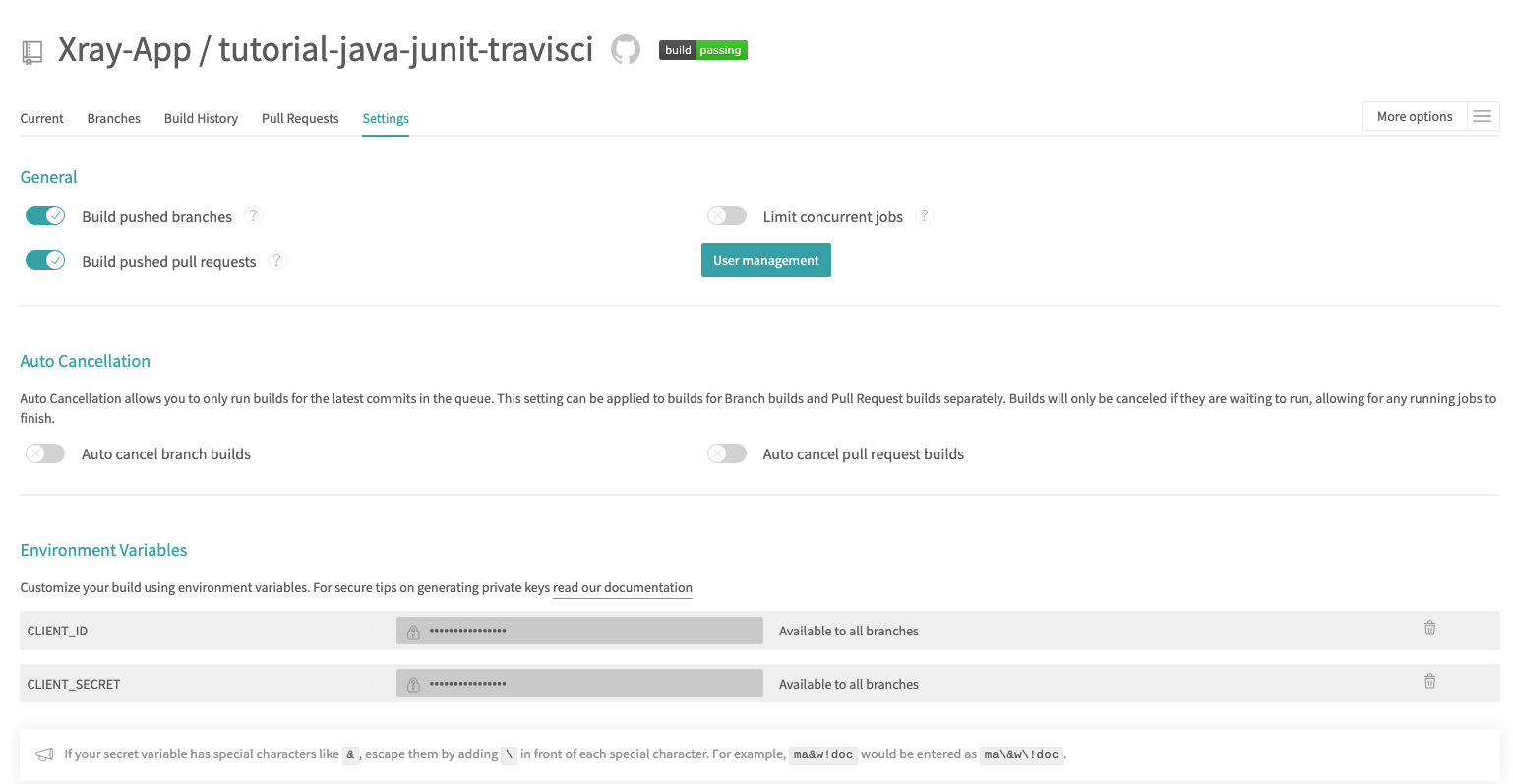
Task: Show help for Limit concurrent jobs
Action: 924,215
